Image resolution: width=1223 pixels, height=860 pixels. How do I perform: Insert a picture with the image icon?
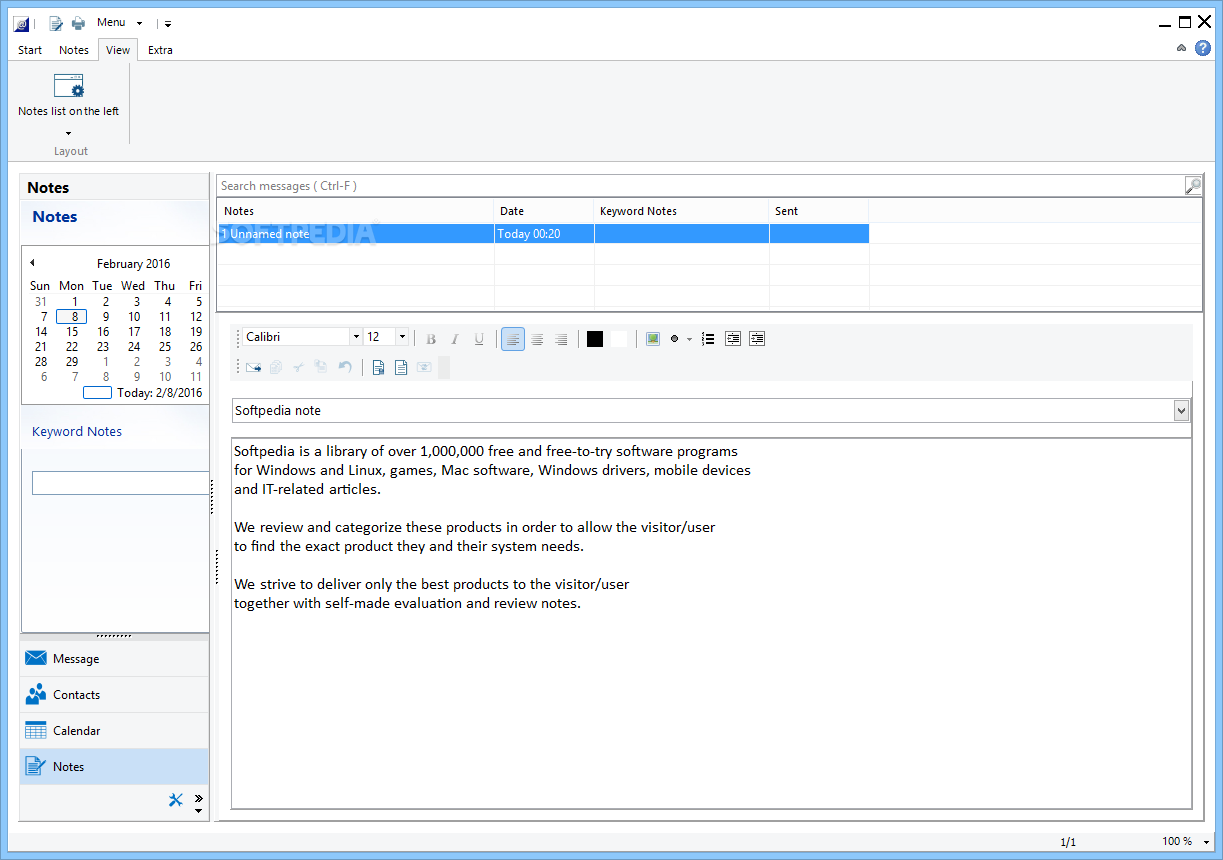653,339
